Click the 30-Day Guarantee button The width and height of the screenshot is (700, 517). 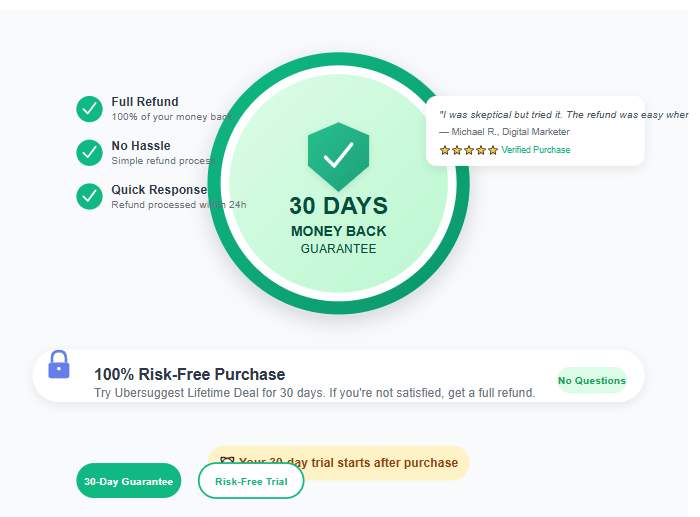click(x=129, y=481)
